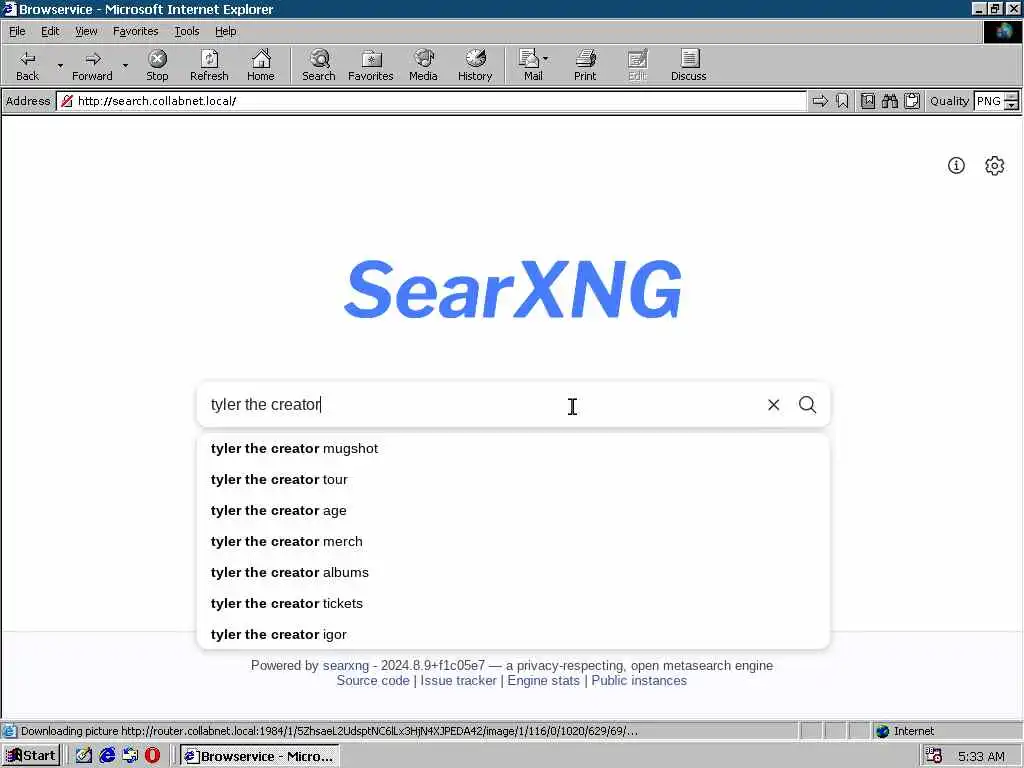Select suggestion 'tyler the creator age'
Screen dimensions: 1024x768
click(513, 511)
